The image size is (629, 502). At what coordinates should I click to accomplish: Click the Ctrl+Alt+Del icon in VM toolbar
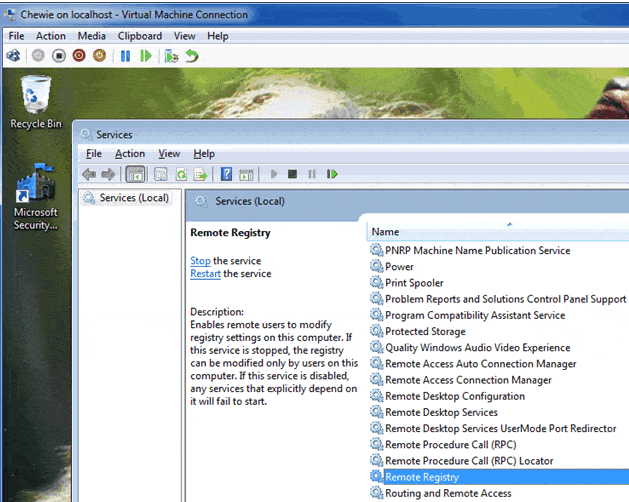13,56
